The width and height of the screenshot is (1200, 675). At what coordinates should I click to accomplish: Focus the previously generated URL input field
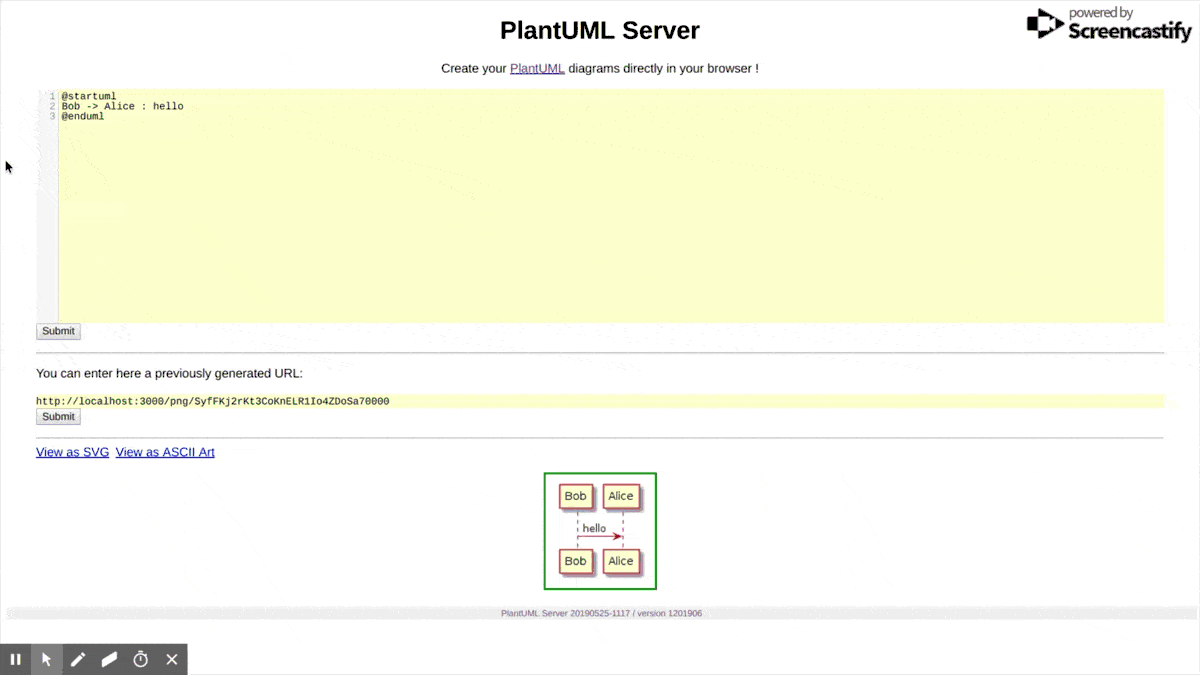click(600, 401)
